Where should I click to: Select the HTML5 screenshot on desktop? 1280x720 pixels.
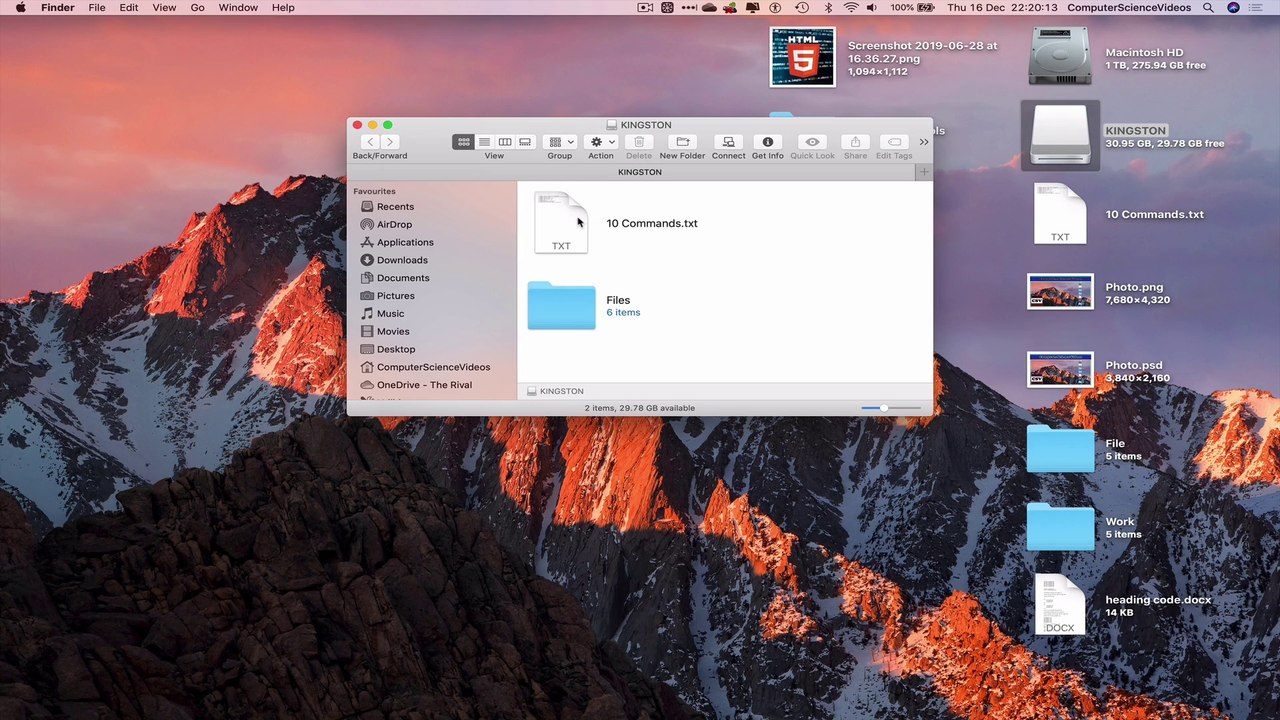point(802,57)
